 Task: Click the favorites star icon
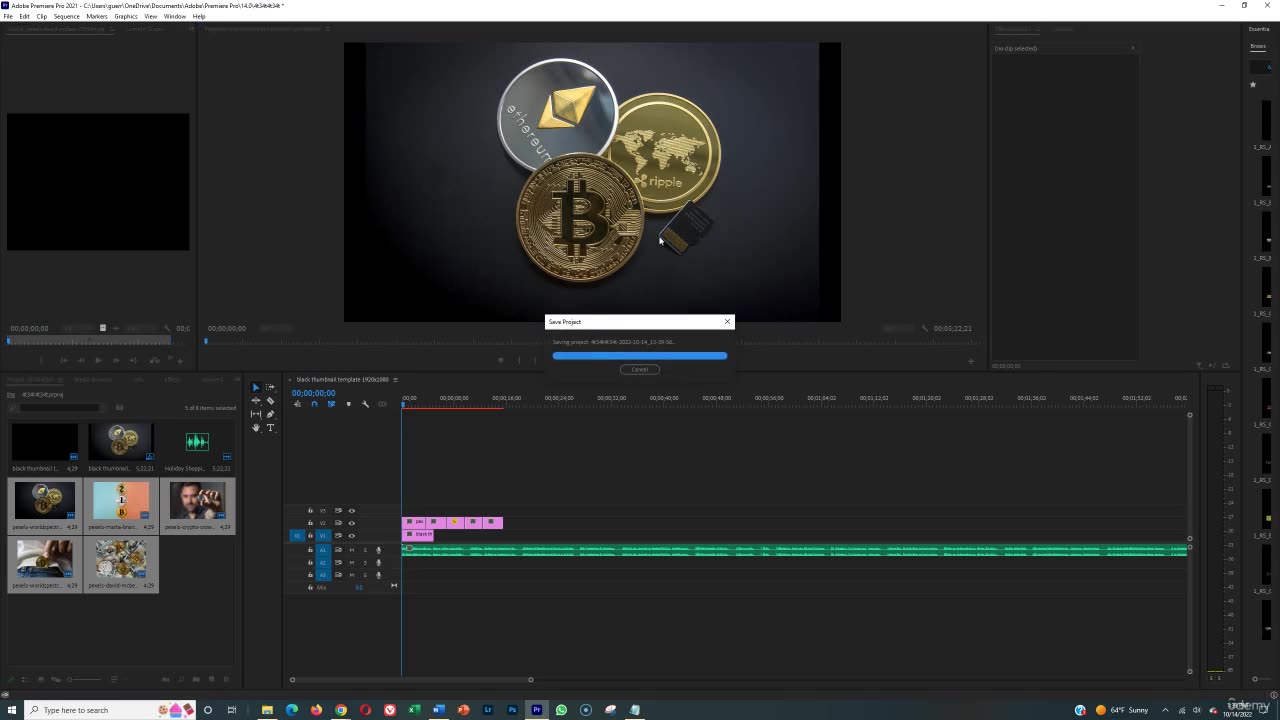click(1252, 85)
